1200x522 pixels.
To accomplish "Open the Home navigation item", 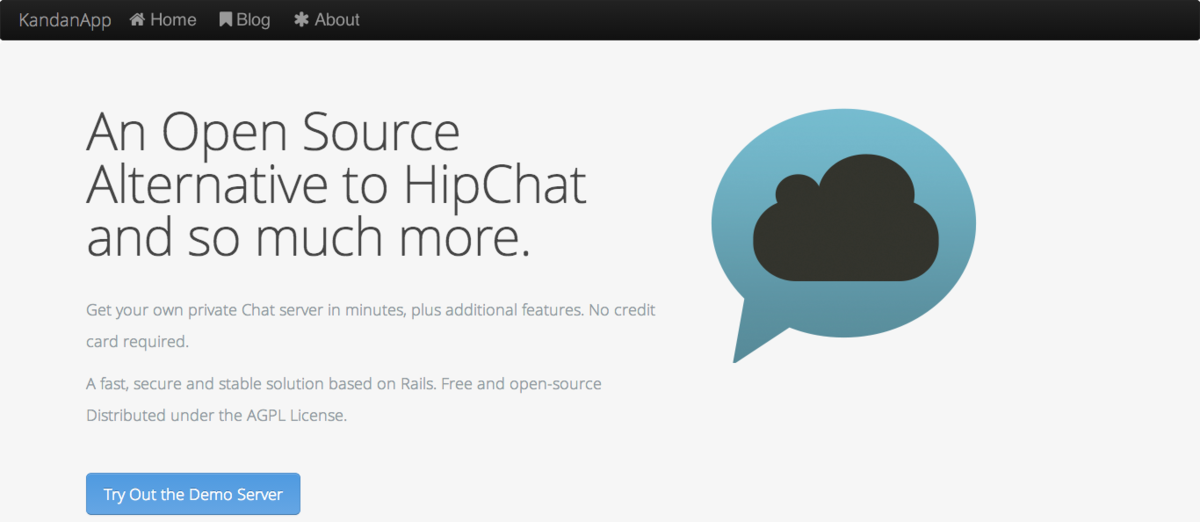I will pyautogui.click(x=173, y=20).
